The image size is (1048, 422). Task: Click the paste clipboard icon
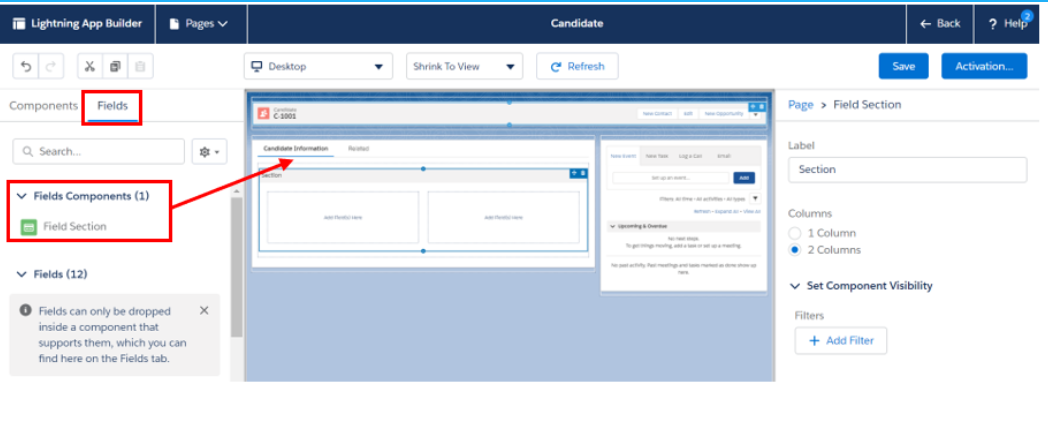[x=141, y=67]
